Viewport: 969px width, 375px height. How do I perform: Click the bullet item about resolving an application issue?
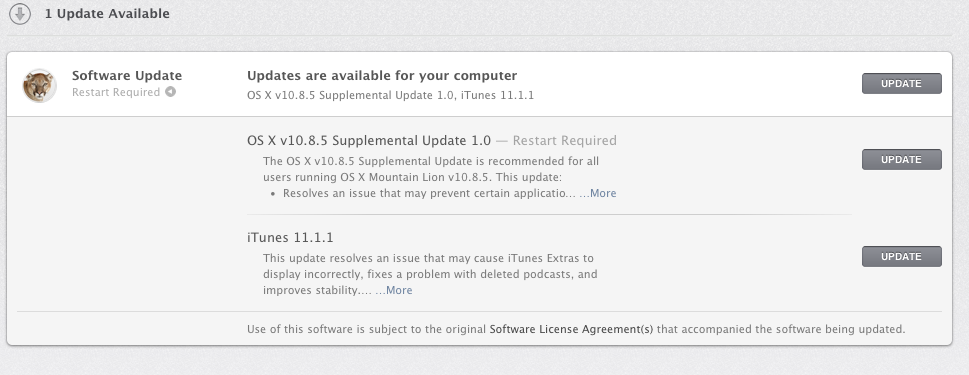tap(429, 193)
